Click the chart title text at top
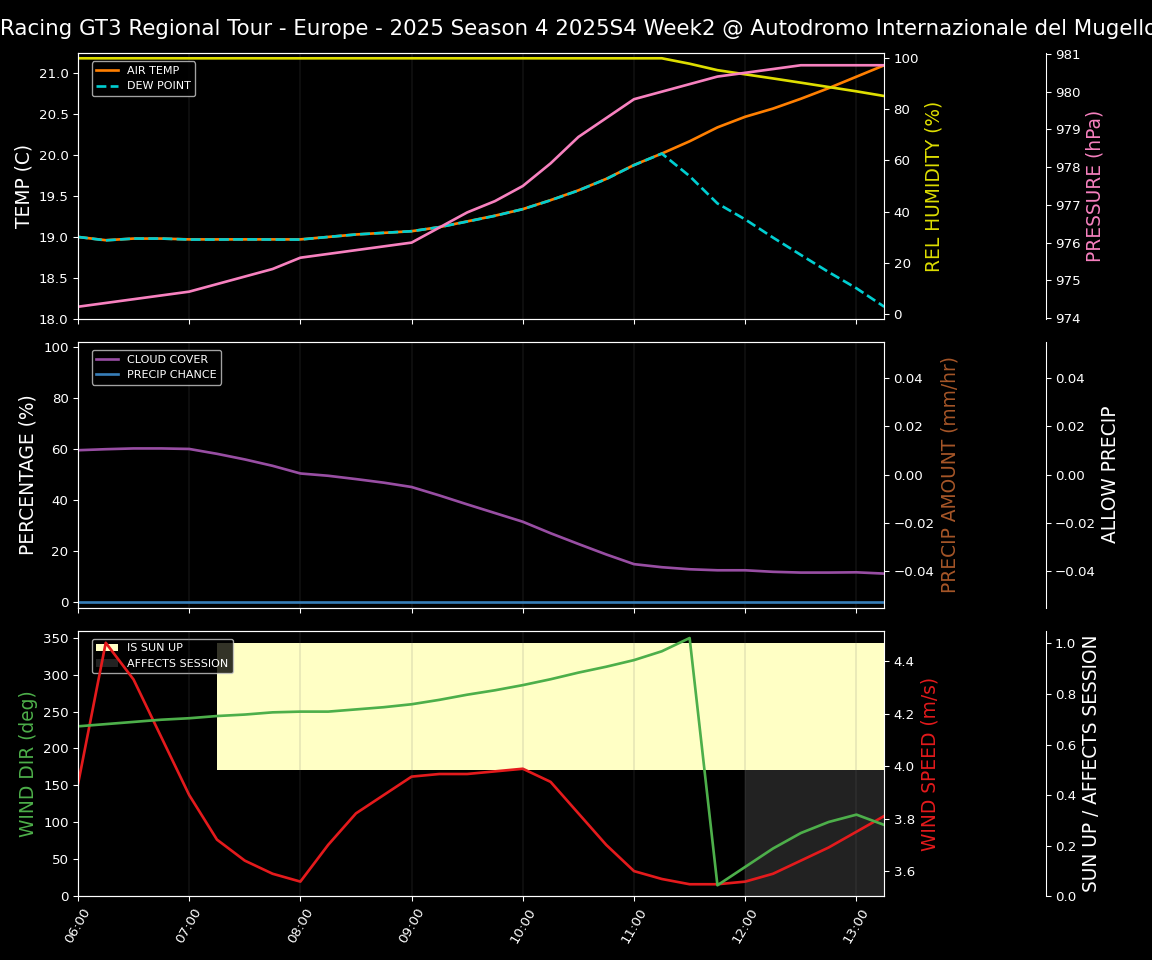 click(576, 28)
